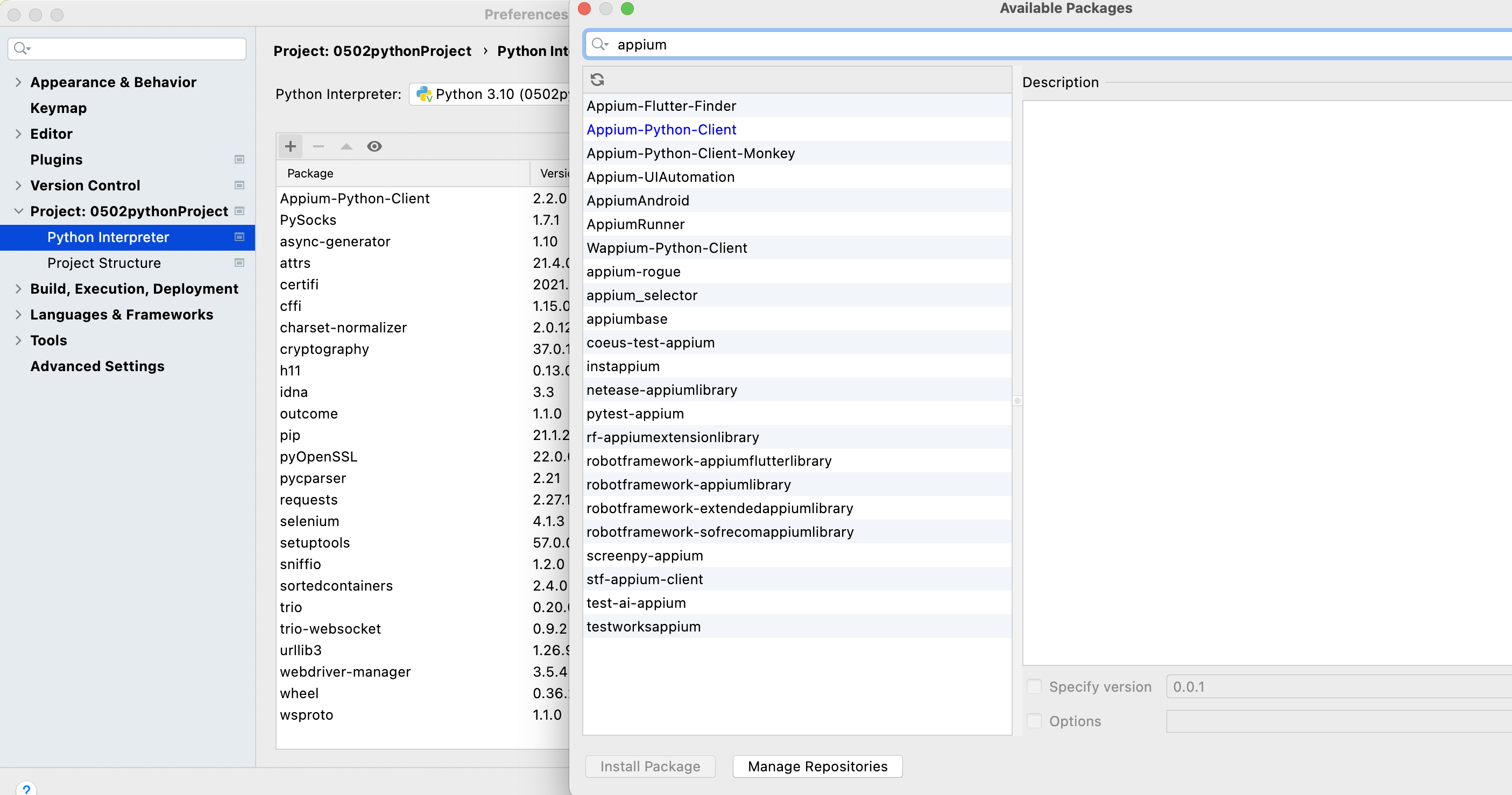This screenshot has width=1512, height=795.
Task: Select installed selenium package row
Action: [423, 521]
